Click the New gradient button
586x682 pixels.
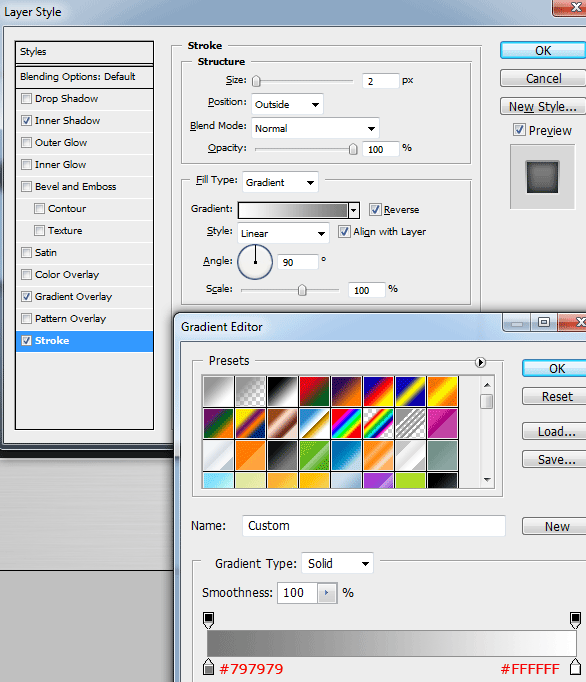point(554,526)
